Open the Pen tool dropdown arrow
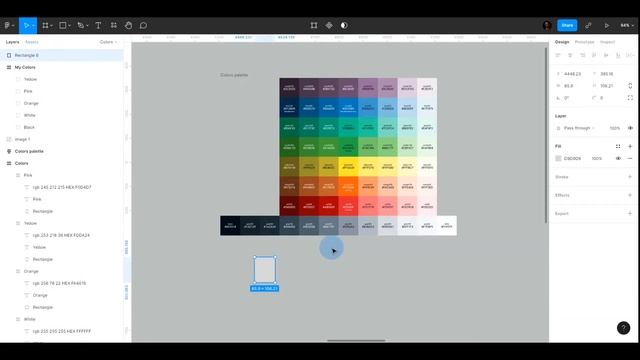This screenshot has height=360, width=640. [x=87, y=26]
